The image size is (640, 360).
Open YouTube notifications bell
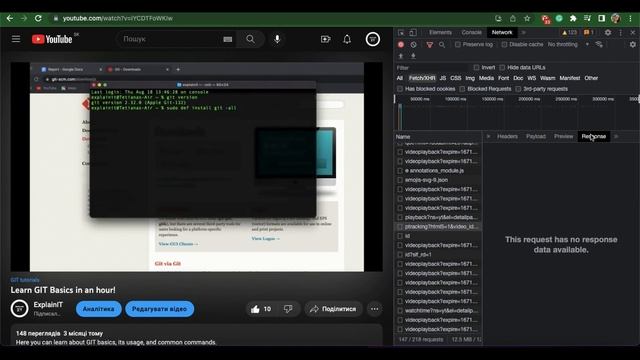pyautogui.click(x=347, y=39)
